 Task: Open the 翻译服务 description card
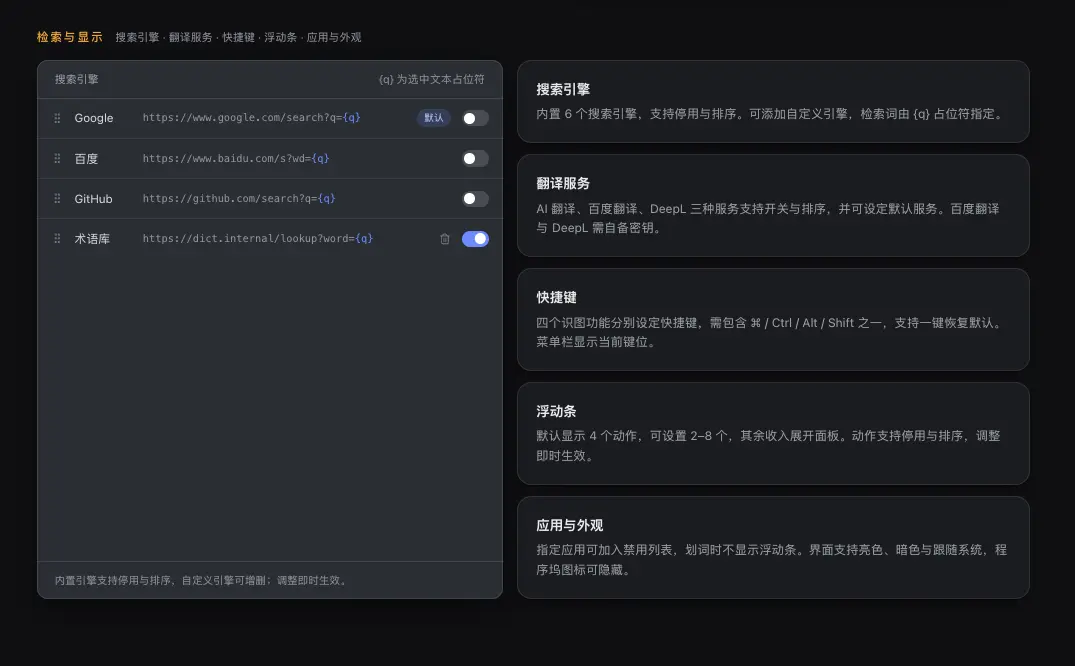773,205
